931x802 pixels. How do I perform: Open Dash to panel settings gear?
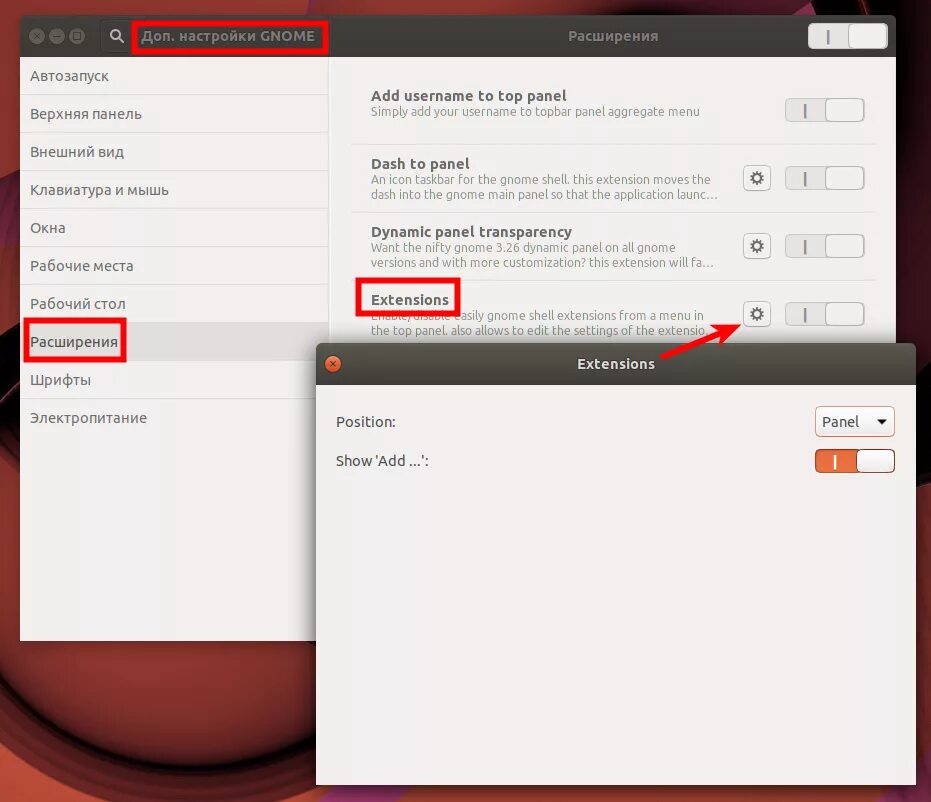pos(756,178)
